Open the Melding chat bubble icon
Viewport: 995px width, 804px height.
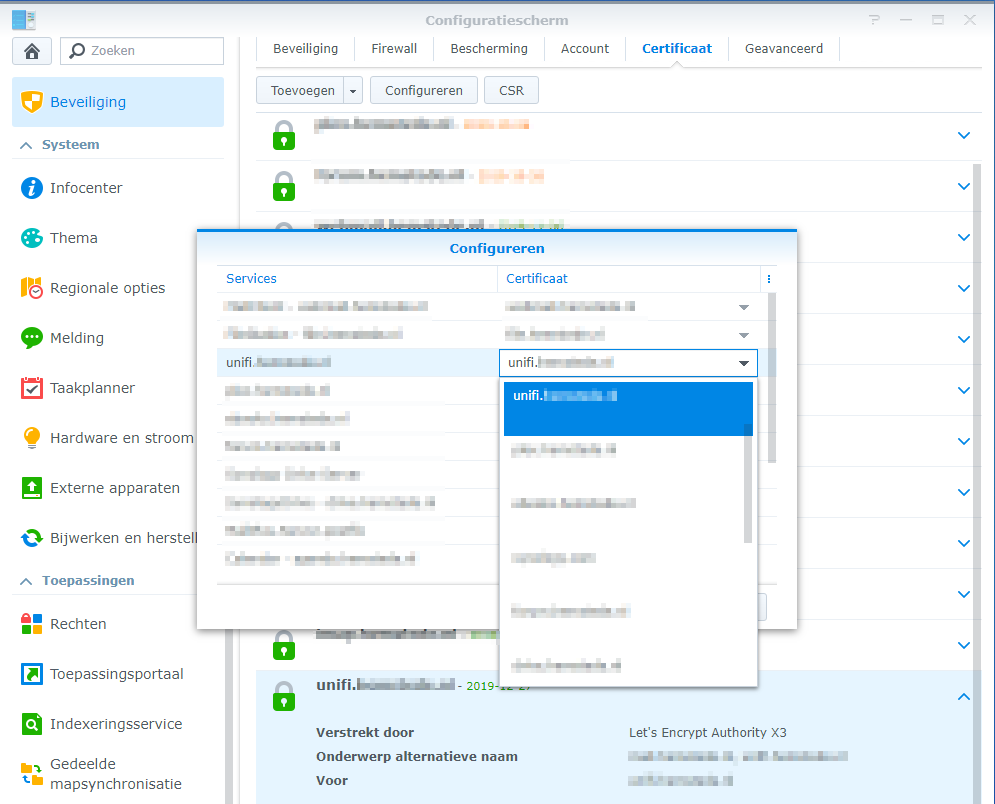[32, 338]
